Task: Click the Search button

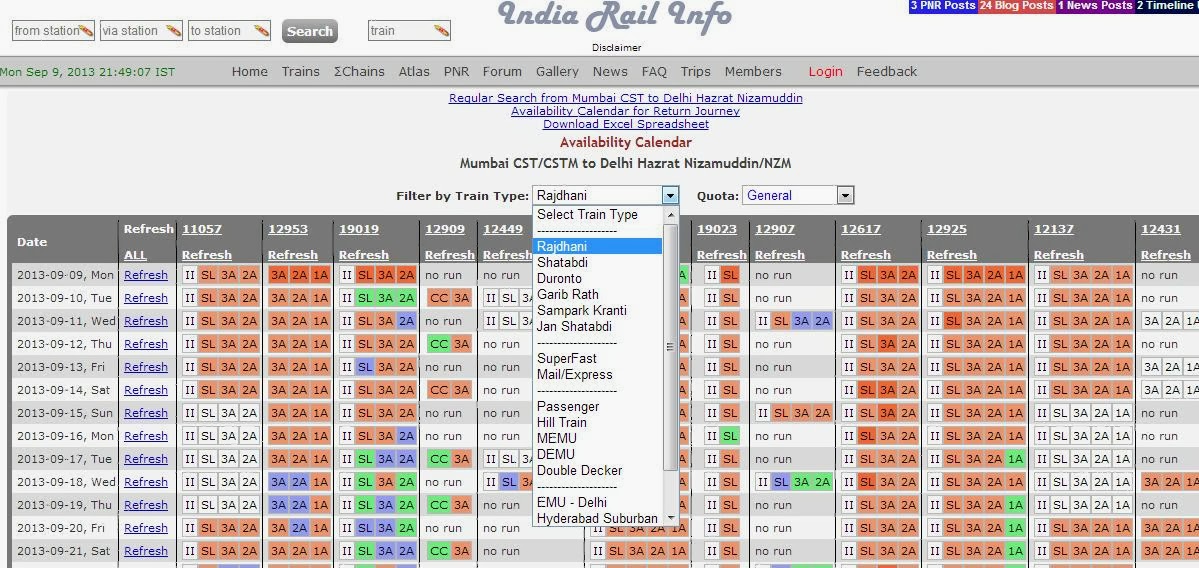Action: 310,31
